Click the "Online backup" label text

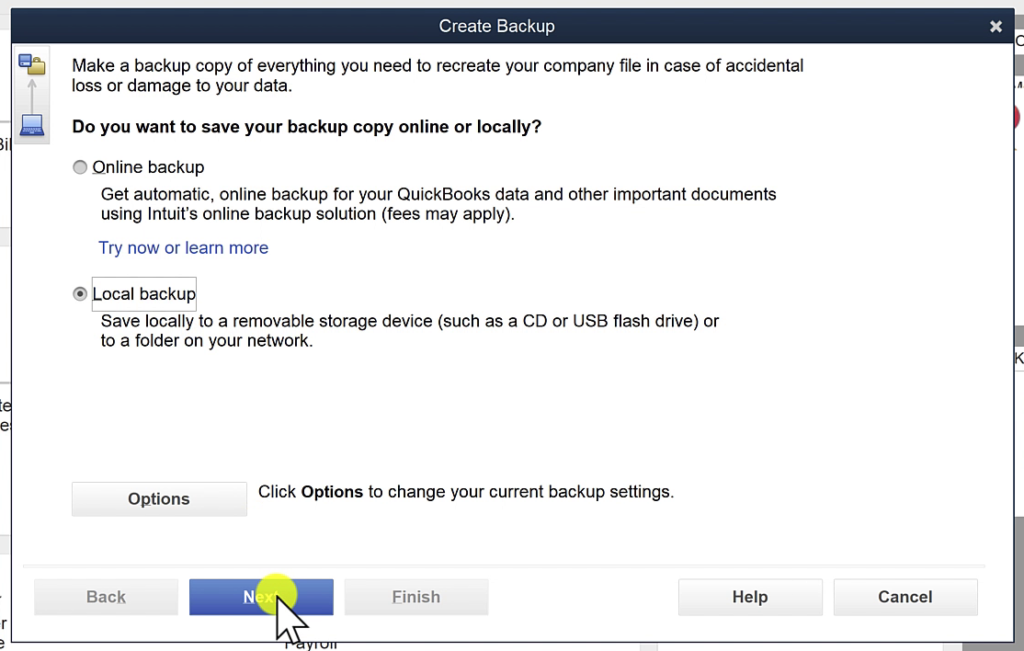[x=148, y=167]
